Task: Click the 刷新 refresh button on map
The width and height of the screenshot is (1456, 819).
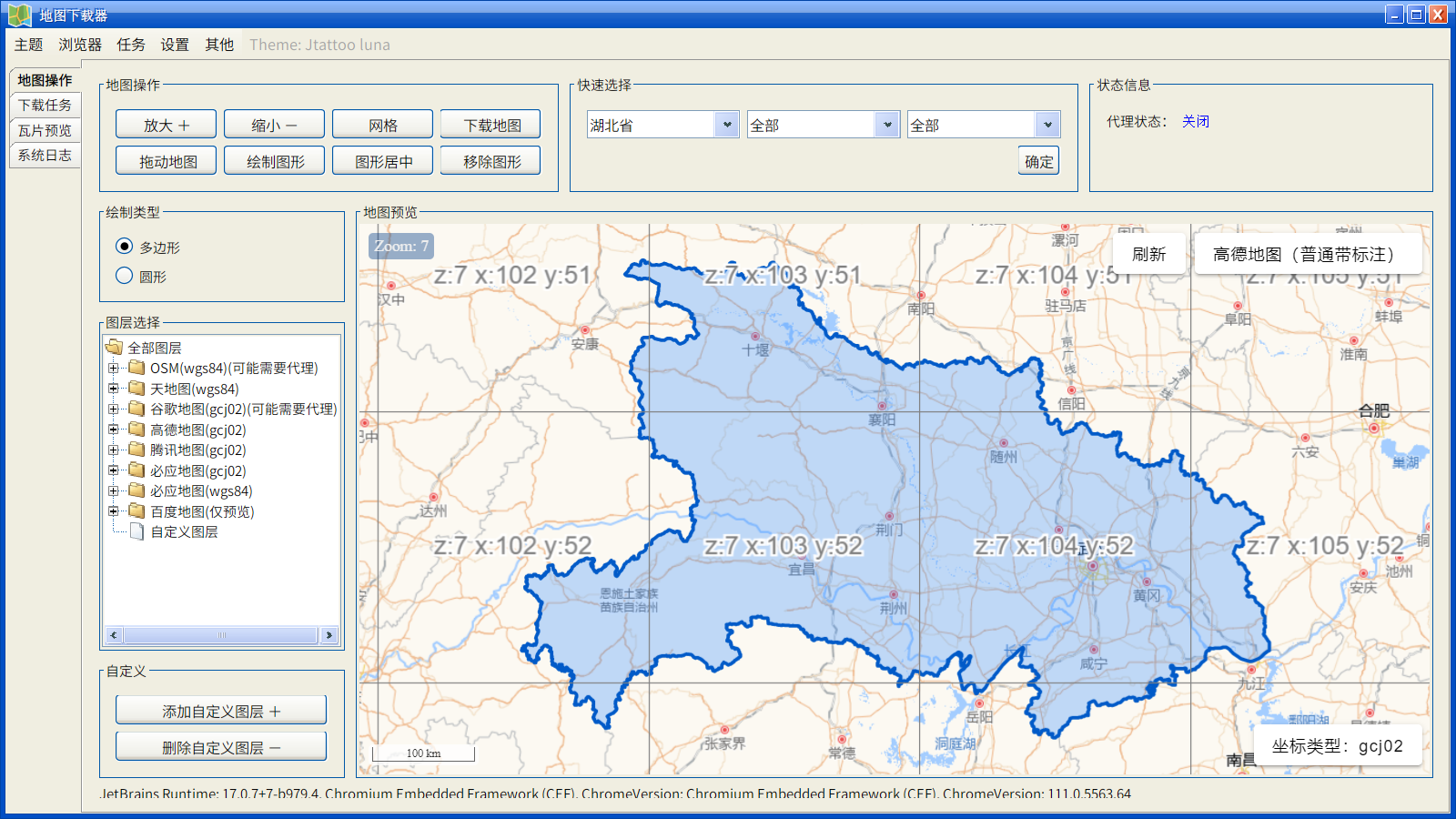Action: click(1148, 254)
